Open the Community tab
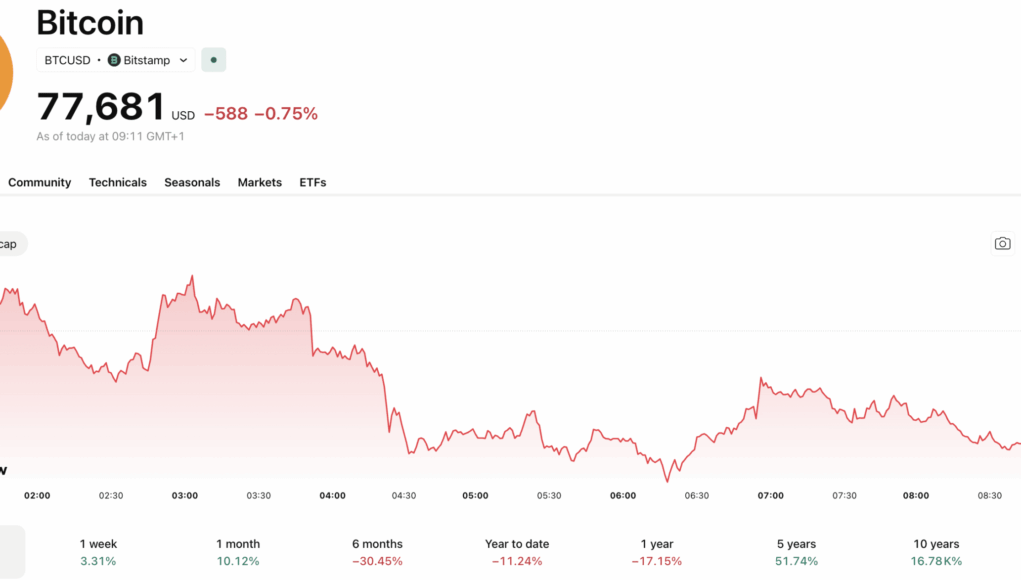Viewport: 1021px width, 580px height. click(x=39, y=182)
